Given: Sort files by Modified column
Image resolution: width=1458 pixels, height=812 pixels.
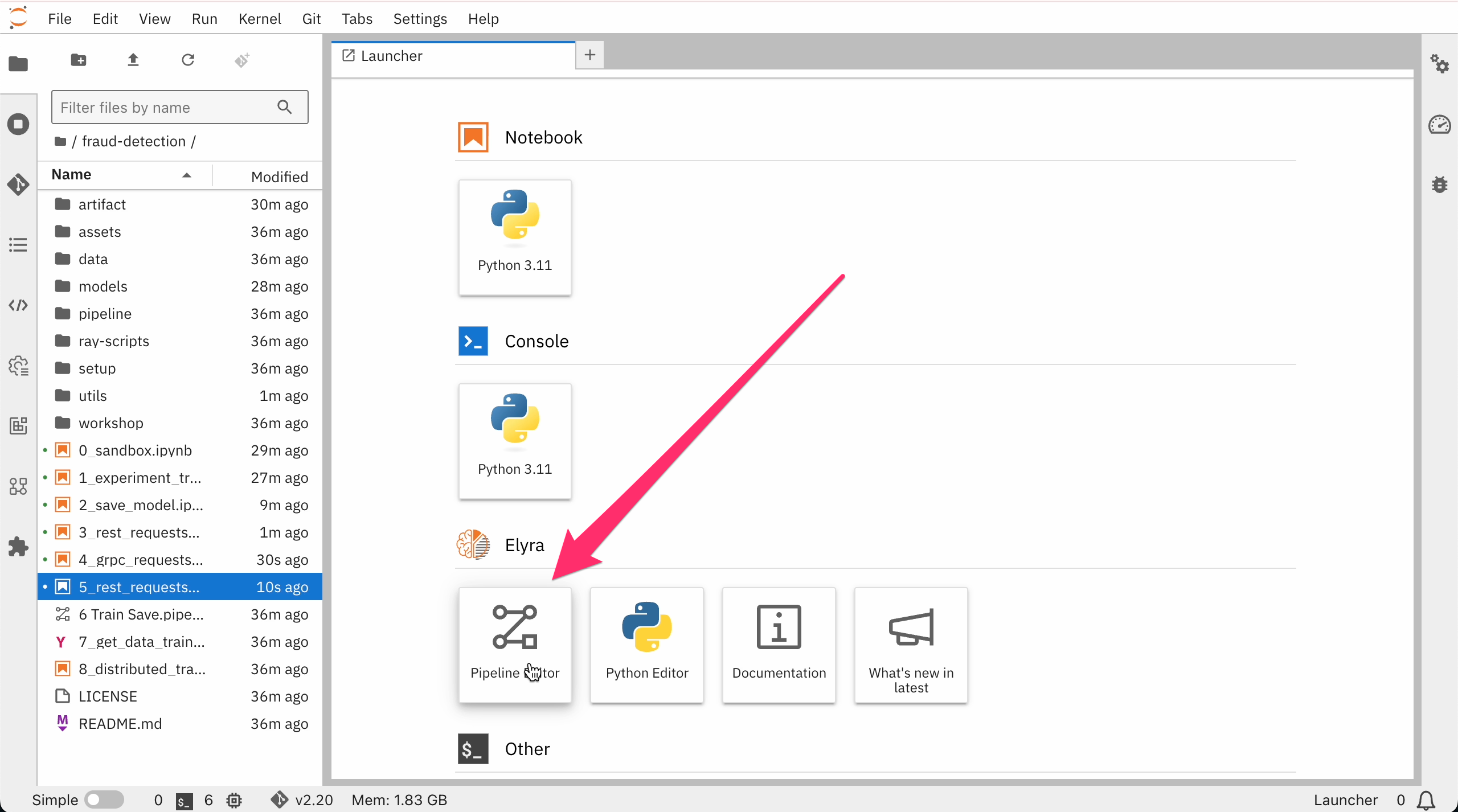Looking at the screenshot, I should click(279, 177).
